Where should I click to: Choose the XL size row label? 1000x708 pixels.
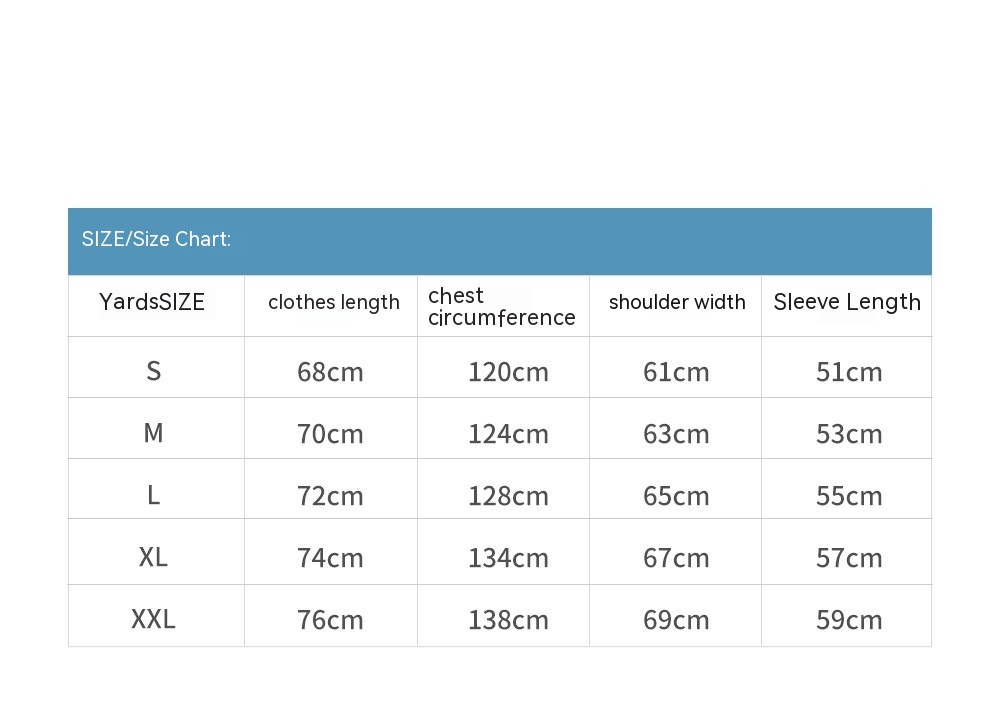[153, 557]
